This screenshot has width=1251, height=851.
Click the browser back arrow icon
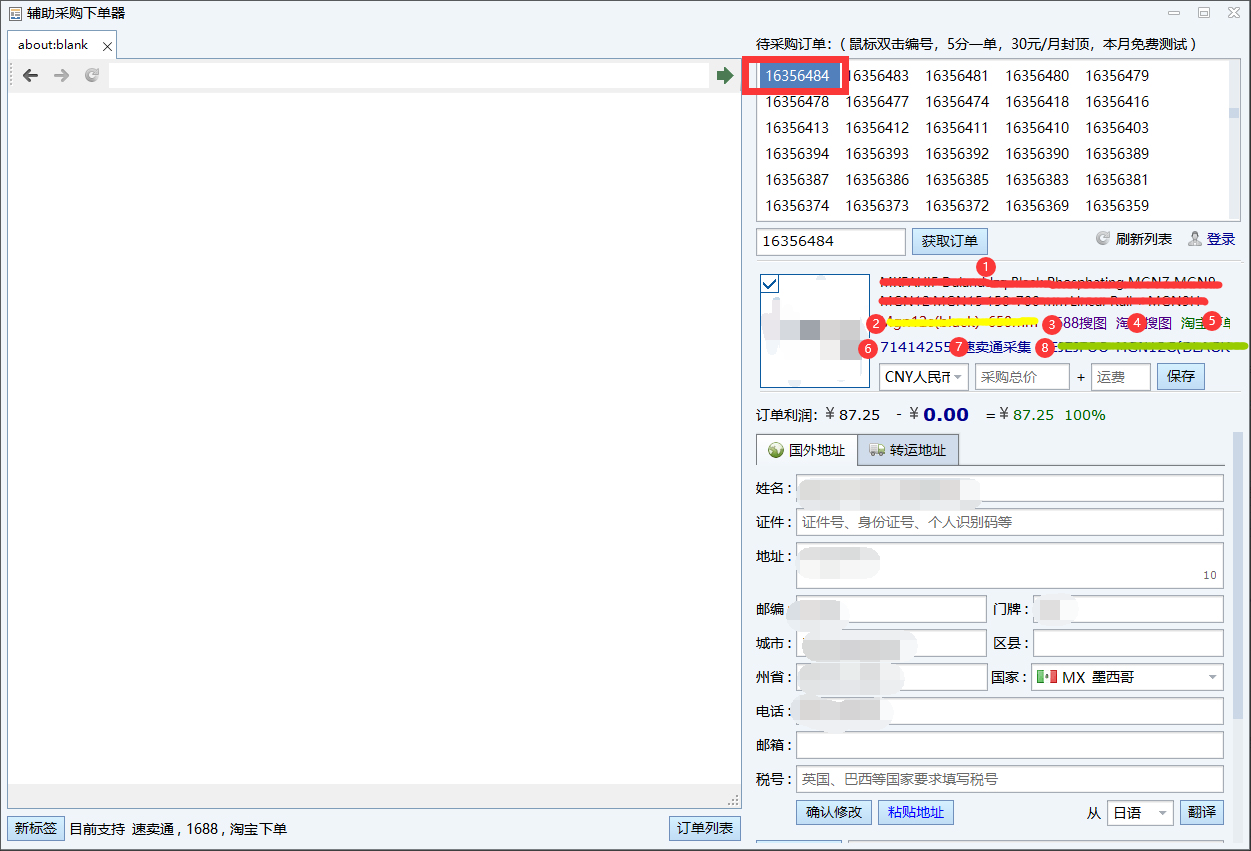click(x=30, y=75)
